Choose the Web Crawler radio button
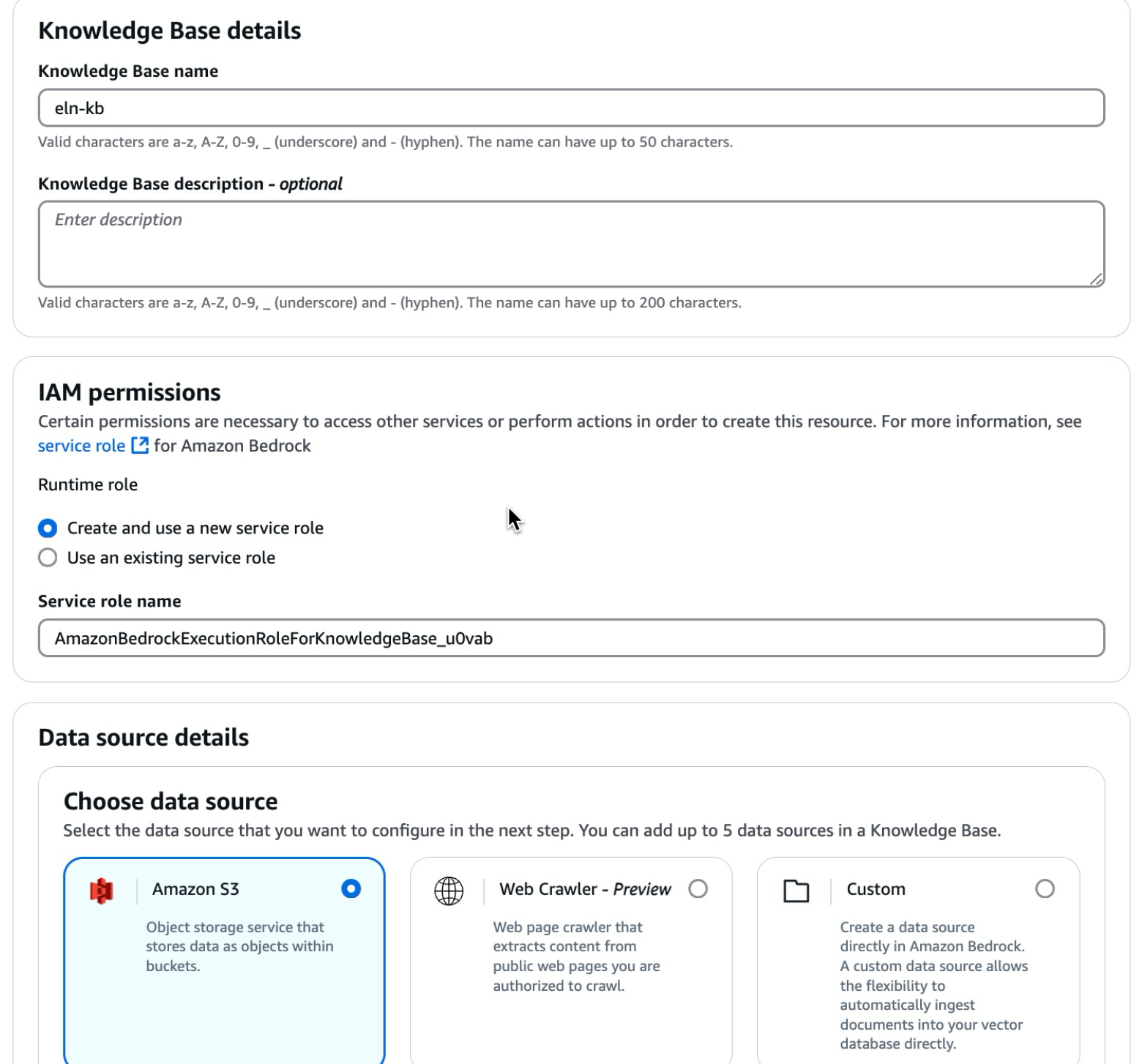 698,889
